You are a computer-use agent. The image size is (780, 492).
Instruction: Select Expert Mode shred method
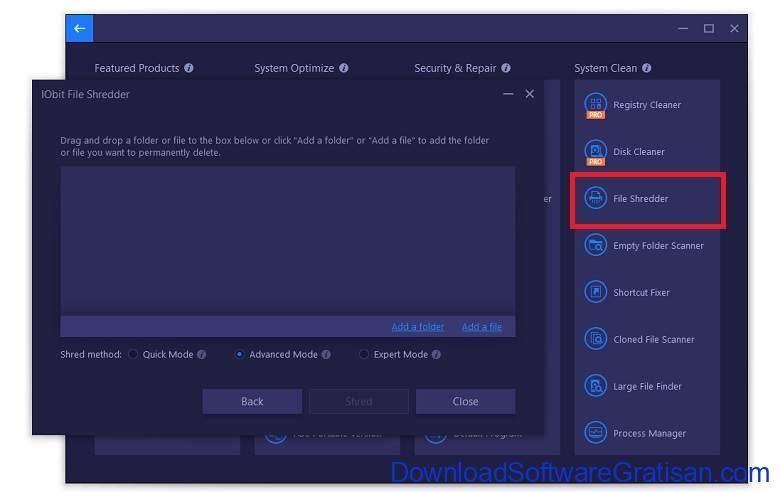point(364,354)
